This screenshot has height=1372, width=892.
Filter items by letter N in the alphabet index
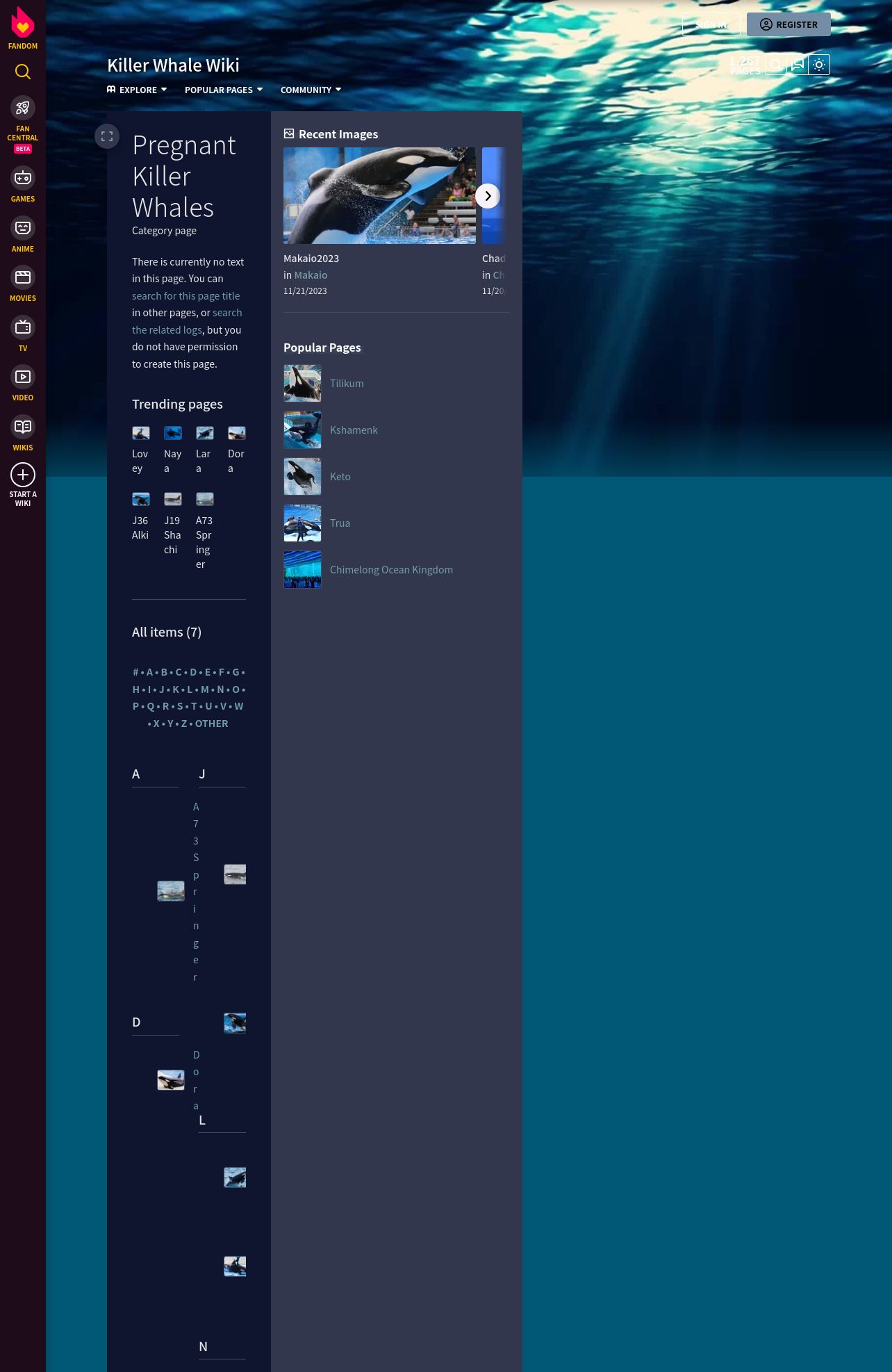click(220, 689)
